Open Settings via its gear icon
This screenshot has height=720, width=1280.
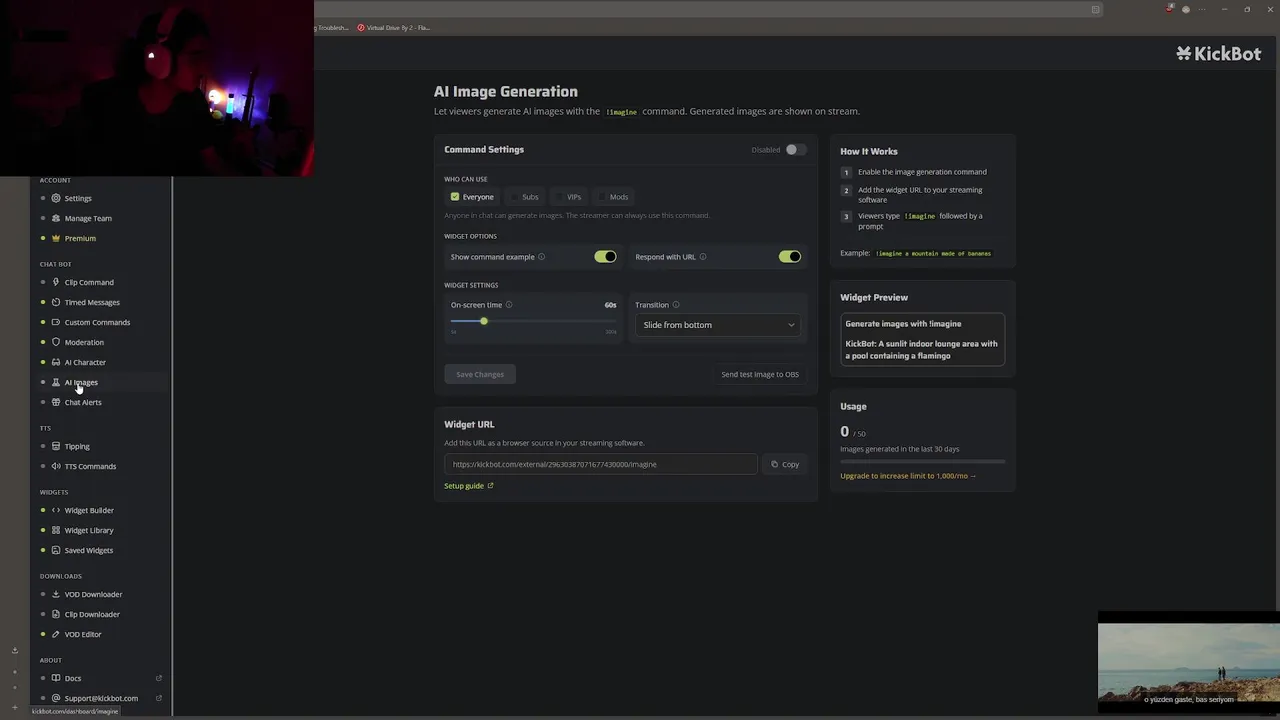tap(56, 198)
